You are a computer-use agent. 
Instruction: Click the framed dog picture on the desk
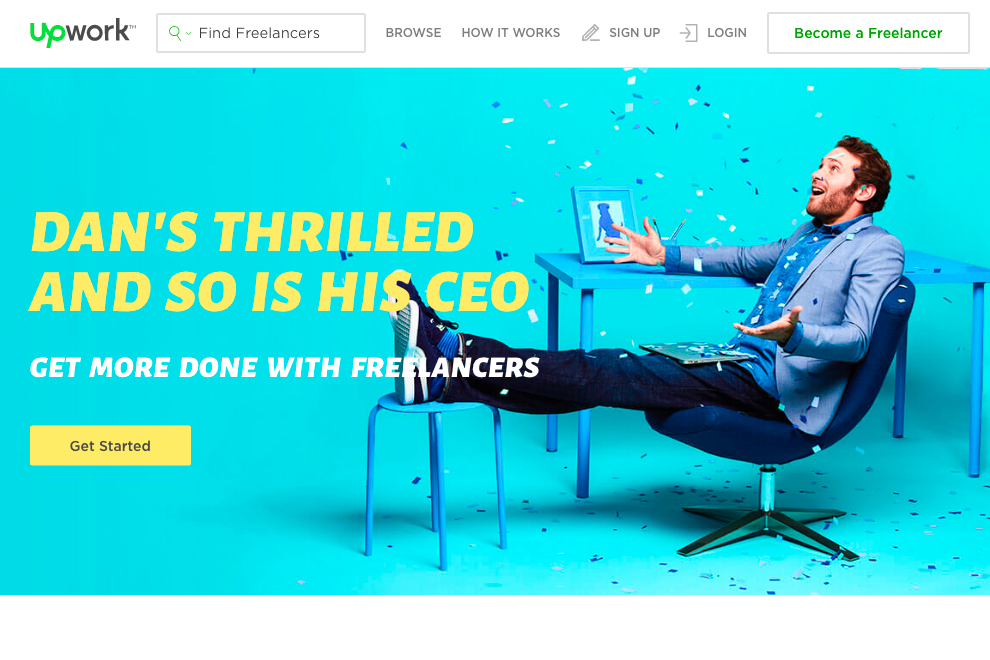[605, 224]
